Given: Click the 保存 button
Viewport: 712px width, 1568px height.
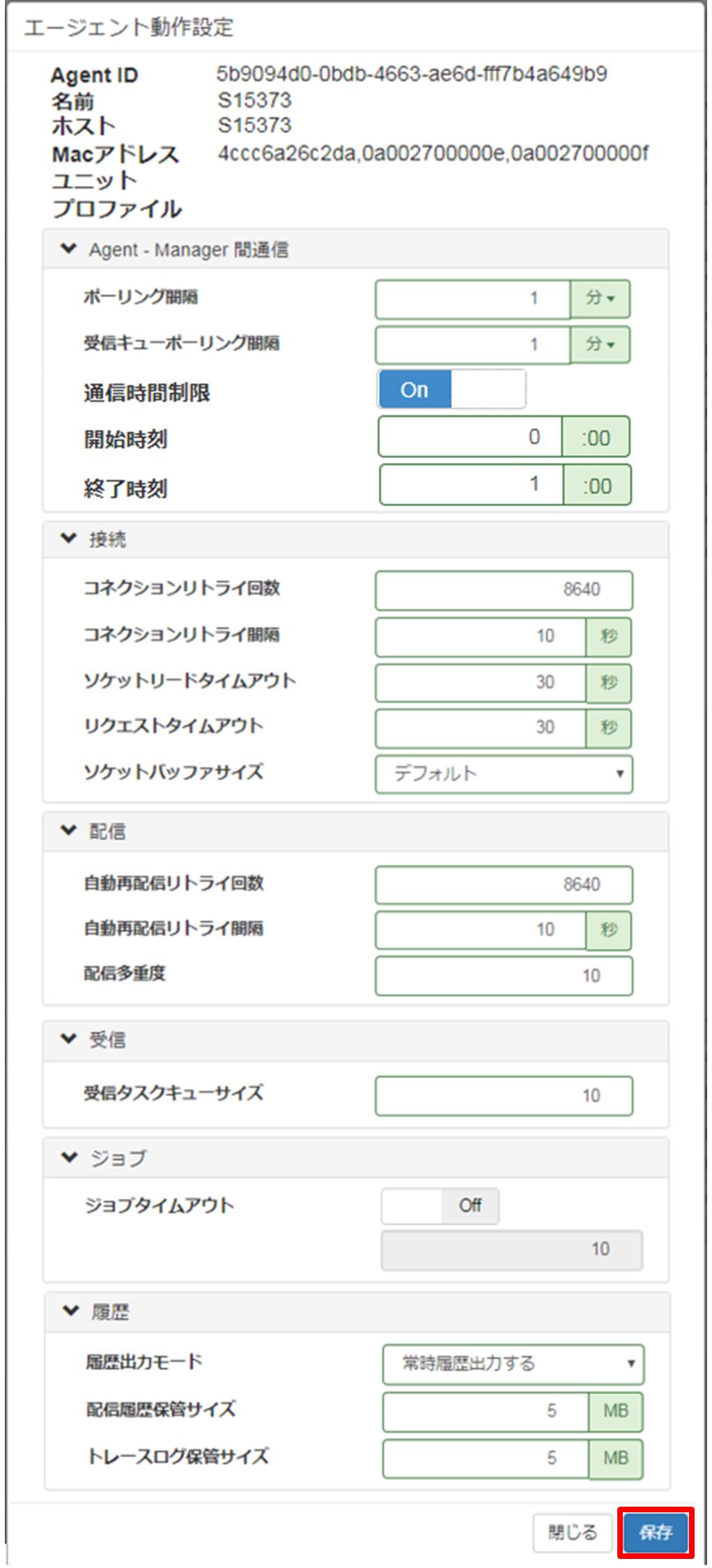Looking at the screenshot, I should [x=656, y=1532].
